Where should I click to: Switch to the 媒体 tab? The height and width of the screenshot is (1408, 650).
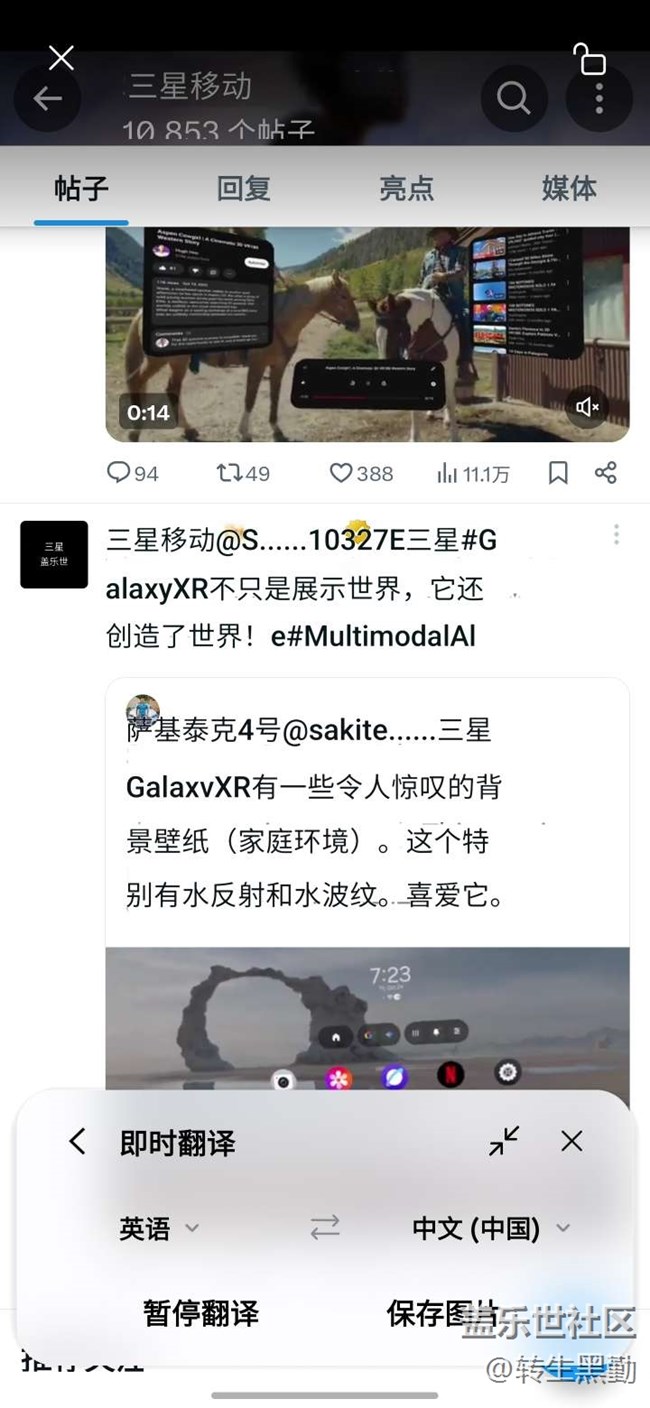pos(569,188)
